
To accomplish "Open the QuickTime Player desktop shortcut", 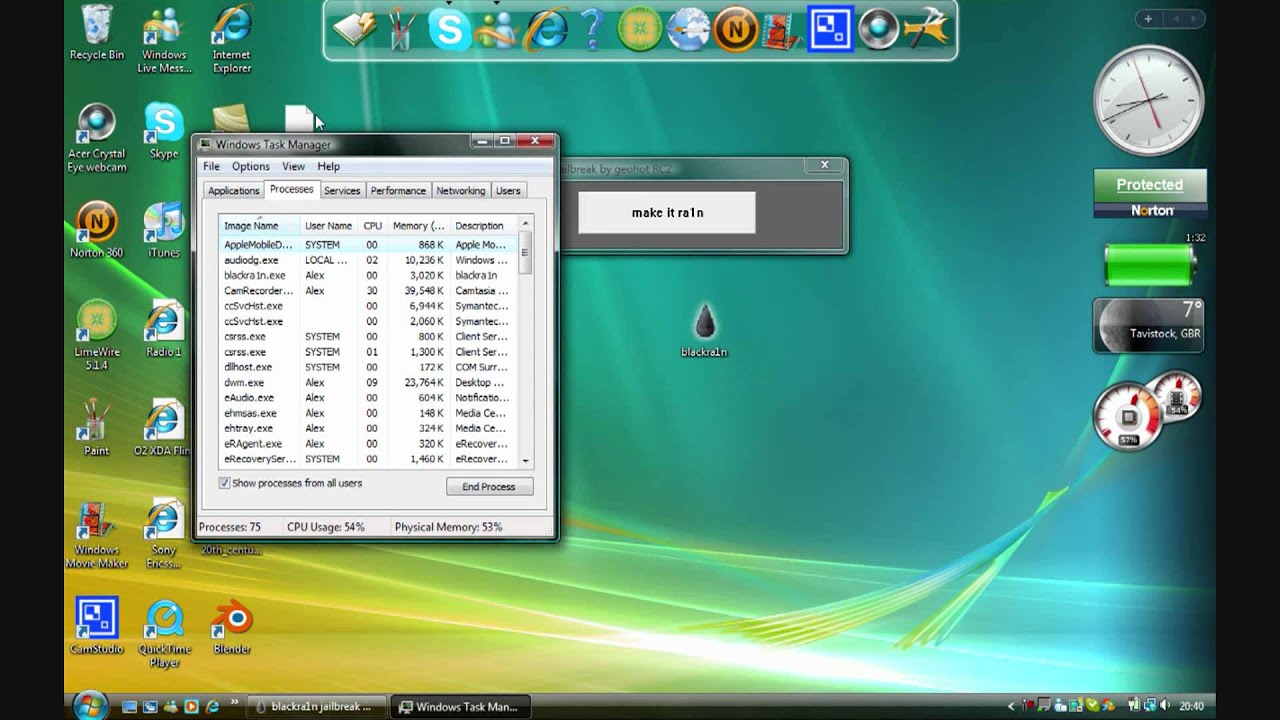I will 164,632.
